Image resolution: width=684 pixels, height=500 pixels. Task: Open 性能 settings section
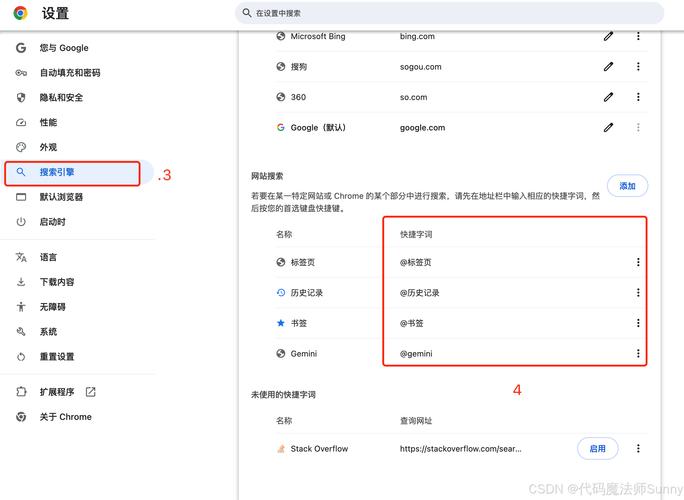[x=48, y=122]
